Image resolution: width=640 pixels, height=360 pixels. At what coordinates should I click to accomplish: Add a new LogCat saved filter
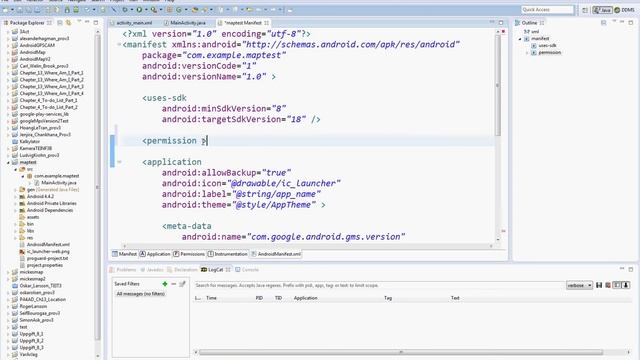[x=165, y=284]
